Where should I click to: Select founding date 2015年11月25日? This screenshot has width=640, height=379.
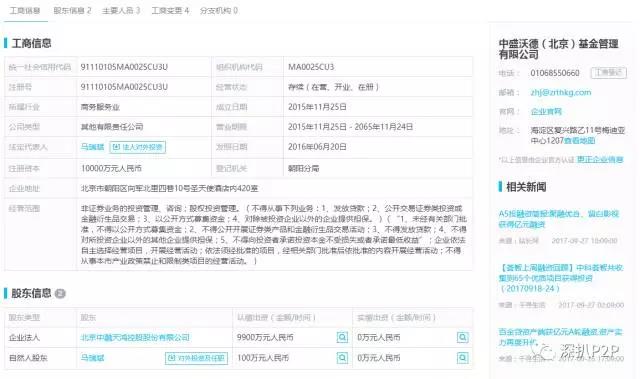(317, 107)
